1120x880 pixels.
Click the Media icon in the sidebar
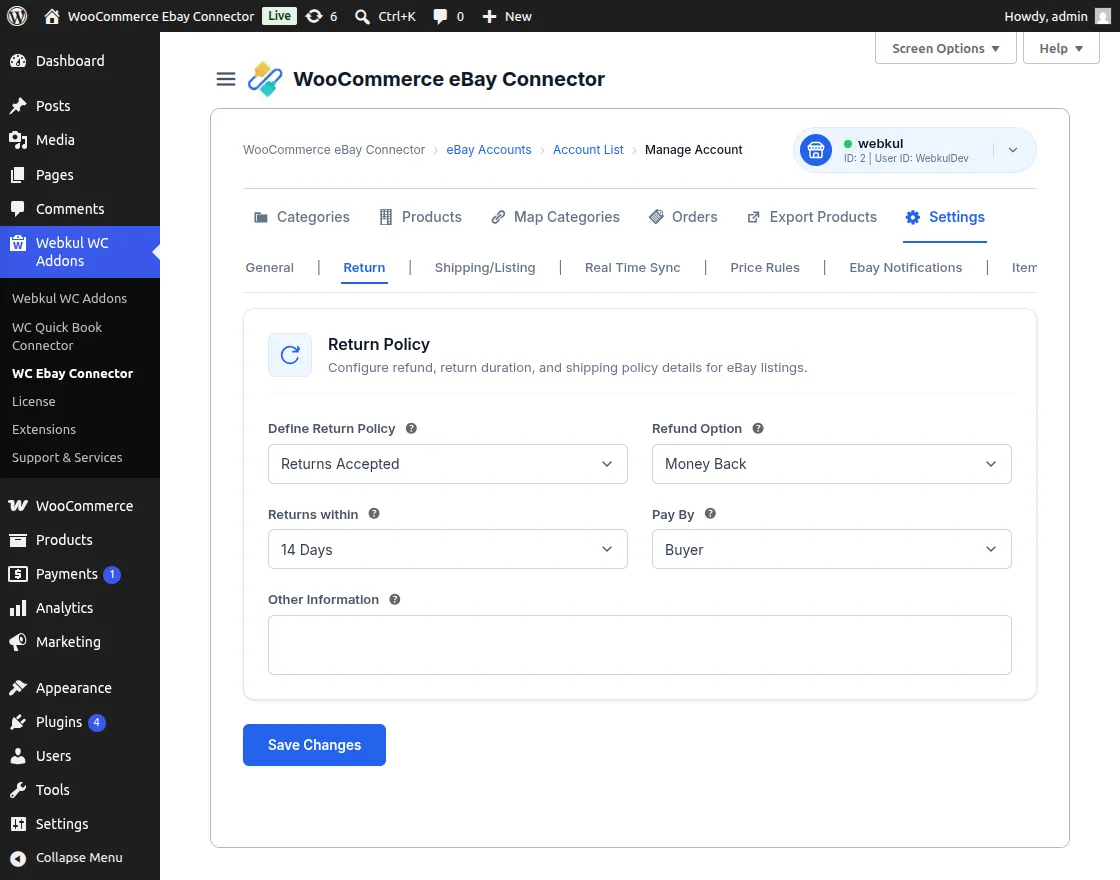(x=18, y=140)
